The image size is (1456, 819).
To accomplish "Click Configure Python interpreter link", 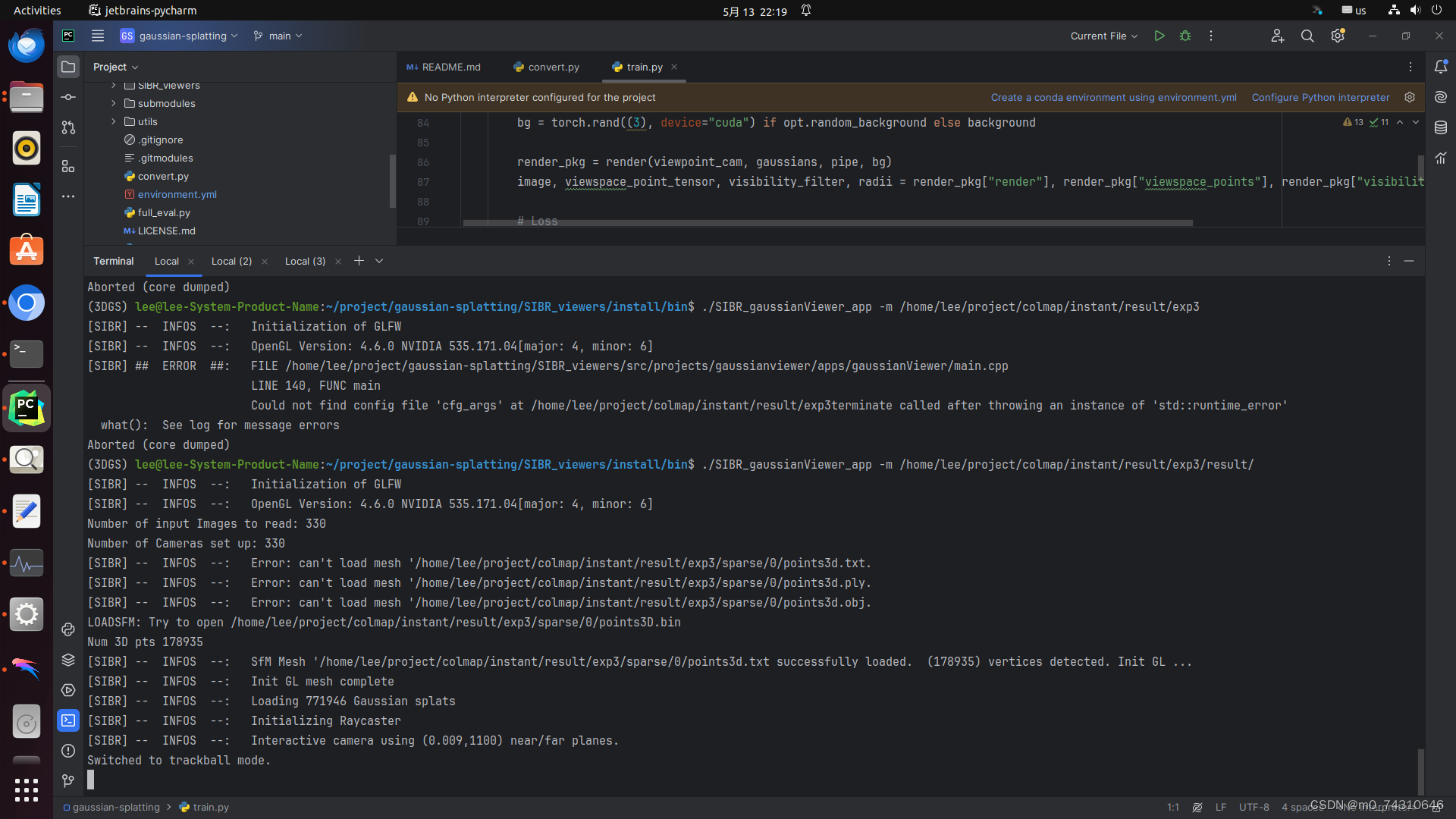I will click(x=1320, y=97).
